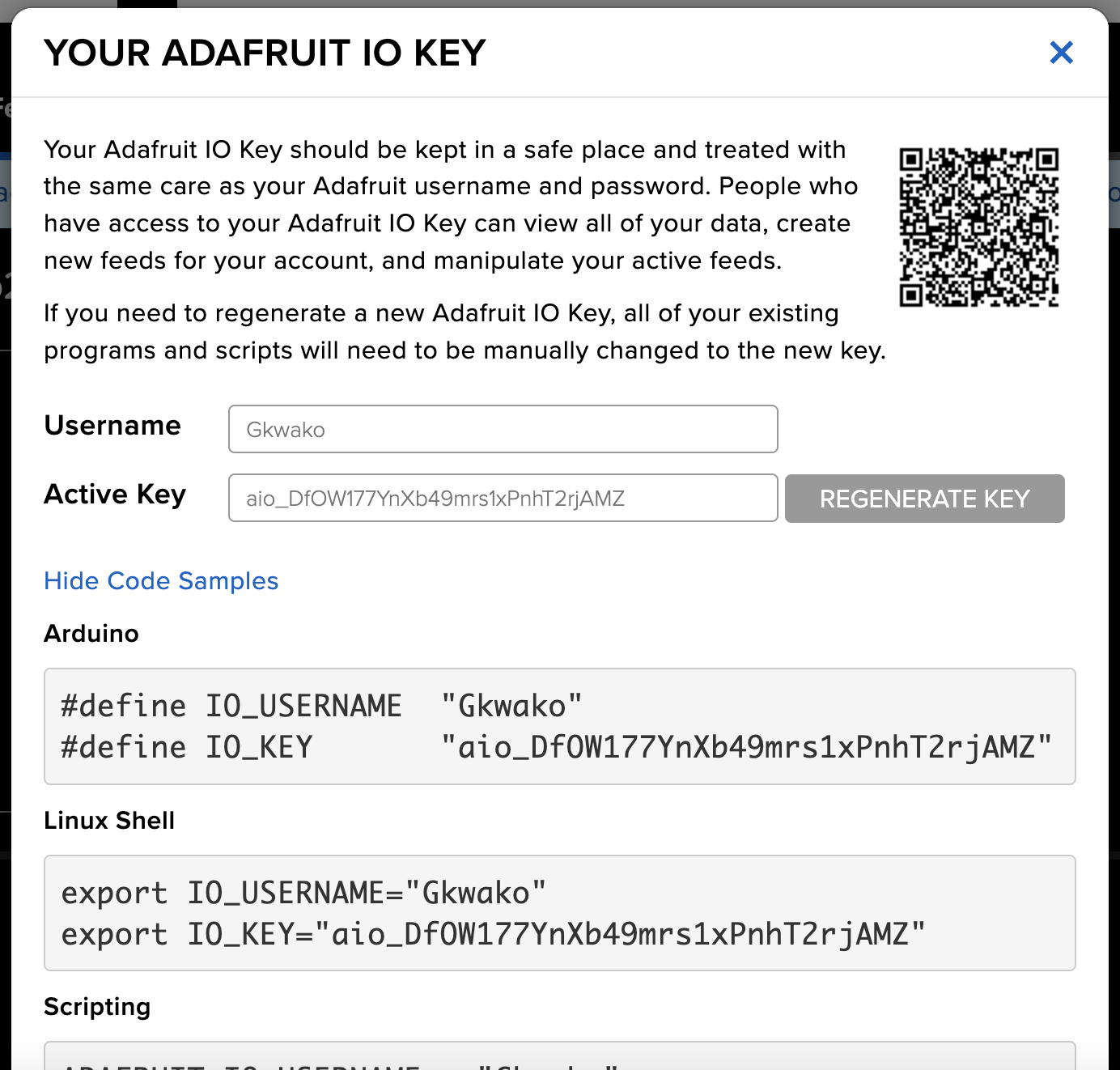Screen dimensions: 1120x1070
Task: Click the YOUR ADAFRUIT IO KEY title
Action: pos(265,53)
